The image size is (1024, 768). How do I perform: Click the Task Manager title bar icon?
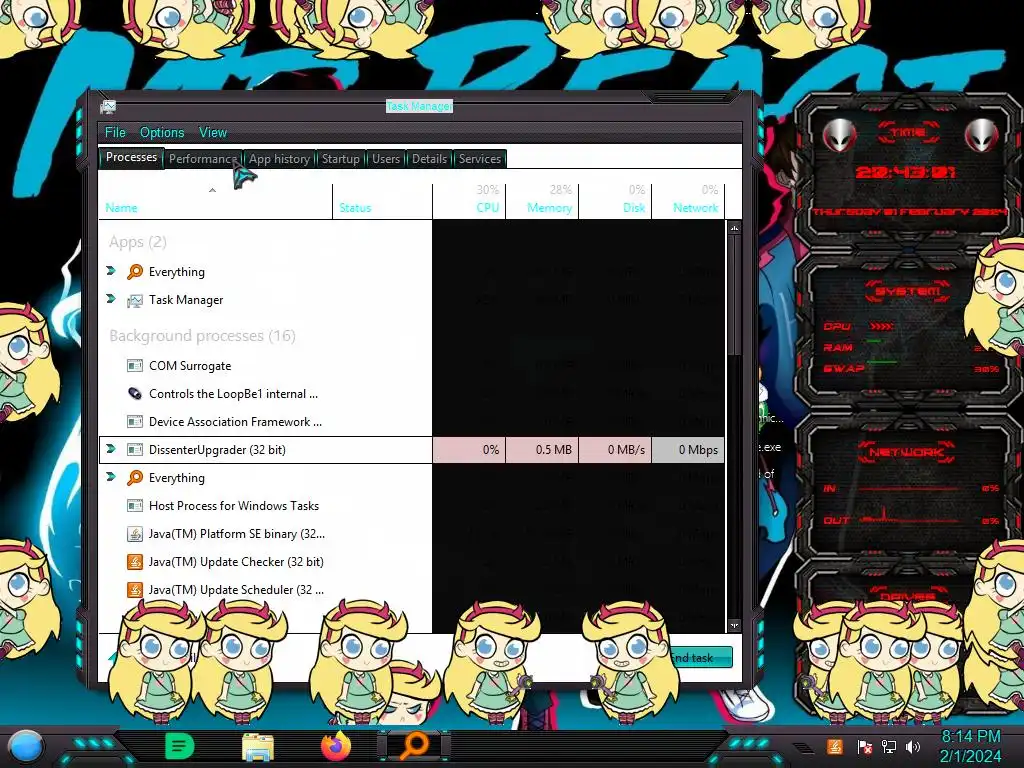click(x=108, y=106)
